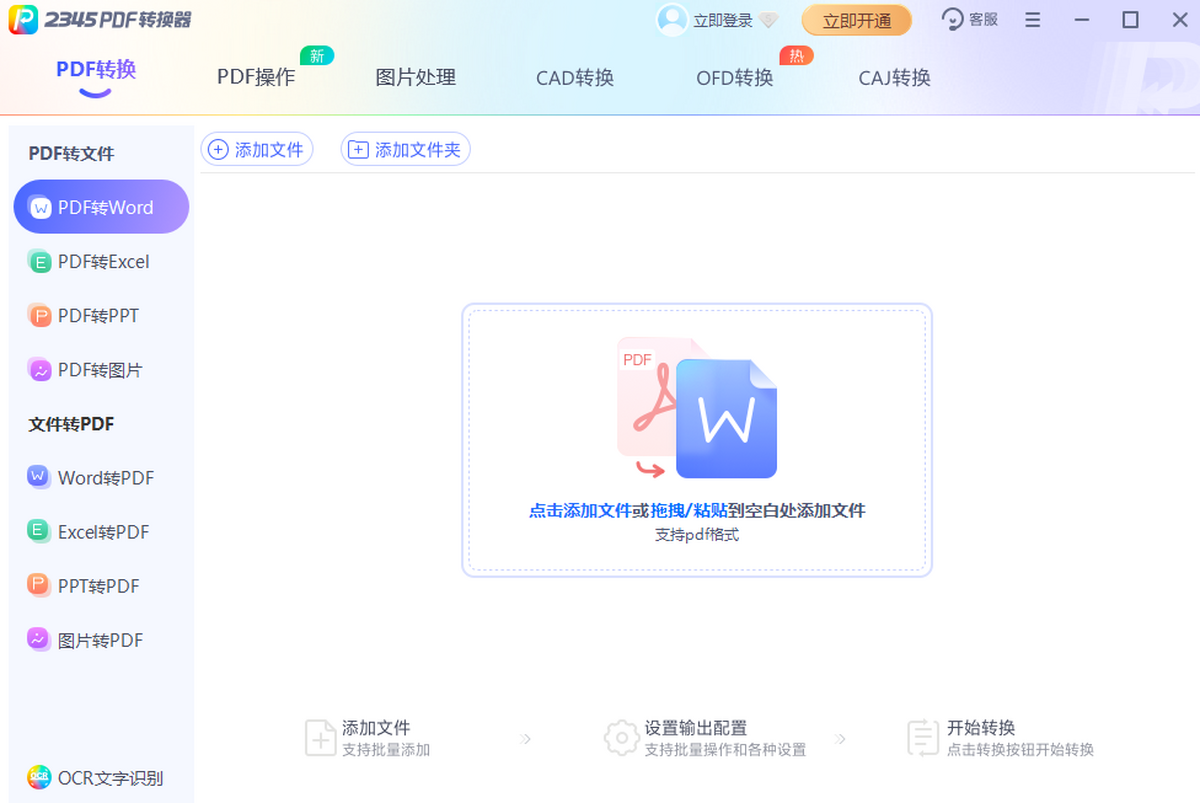The width and height of the screenshot is (1200, 803).
Task: Click the 客服 support label
Action: pyautogui.click(x=984, y=20)
